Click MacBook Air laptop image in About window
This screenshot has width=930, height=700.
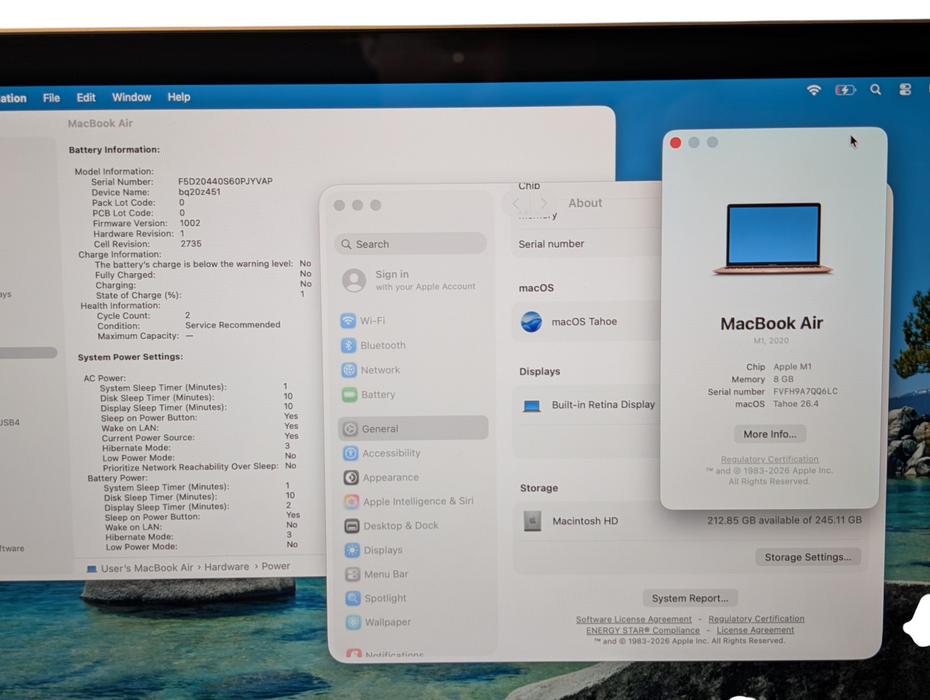tap(773, 239)
